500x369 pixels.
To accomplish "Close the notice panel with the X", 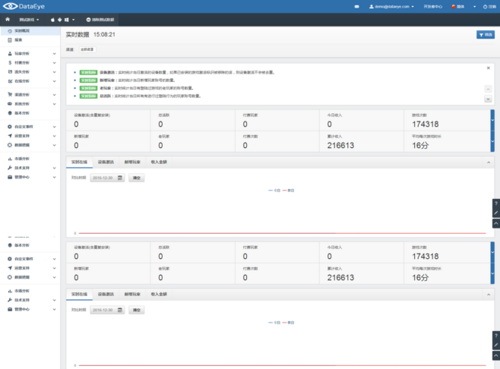I will tap(488, 68).
